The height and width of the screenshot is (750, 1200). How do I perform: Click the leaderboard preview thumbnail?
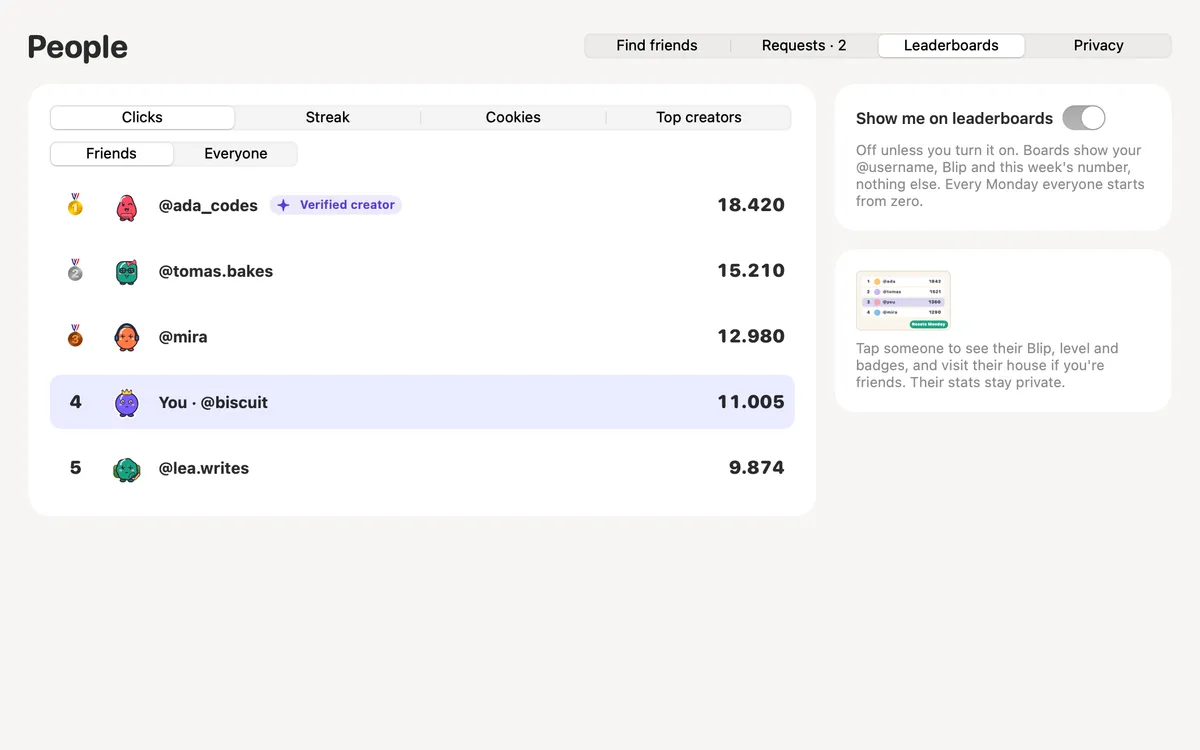coord(903,301)
